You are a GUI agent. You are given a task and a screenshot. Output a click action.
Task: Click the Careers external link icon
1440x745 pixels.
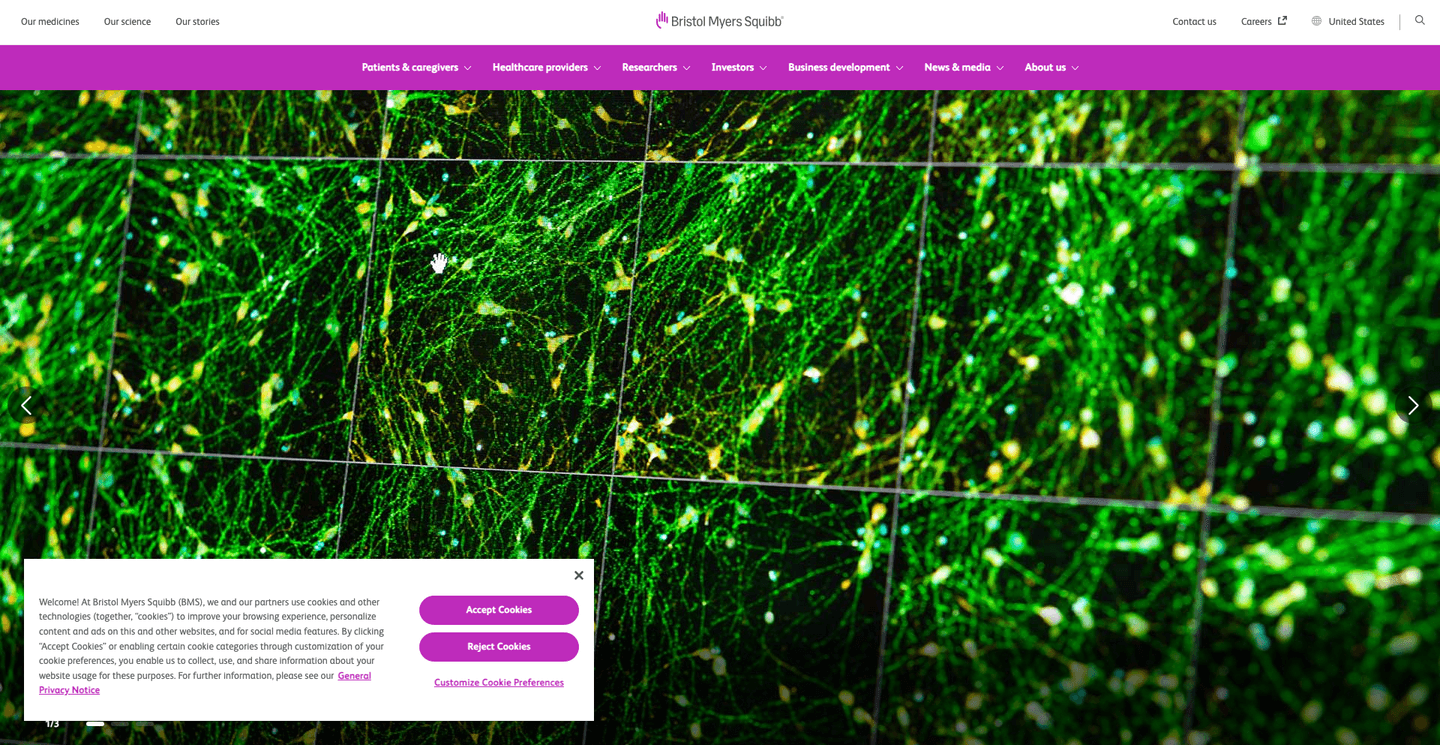[x=1283, y=19]
